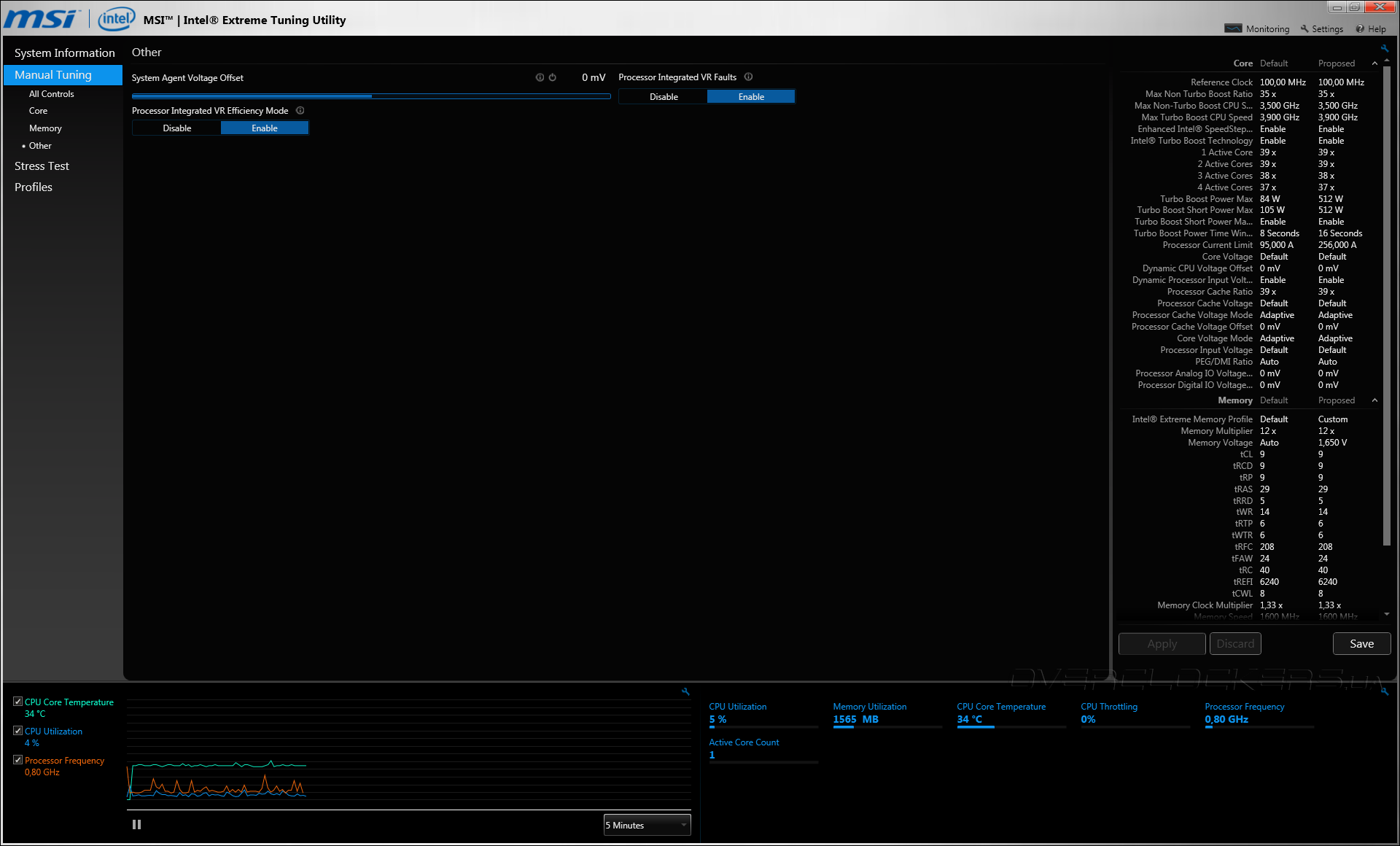The width and height of the screenshot is (1400, 846).
Task: Open Monitoring from the top-right toolbar
Action: coord(1258,29)
